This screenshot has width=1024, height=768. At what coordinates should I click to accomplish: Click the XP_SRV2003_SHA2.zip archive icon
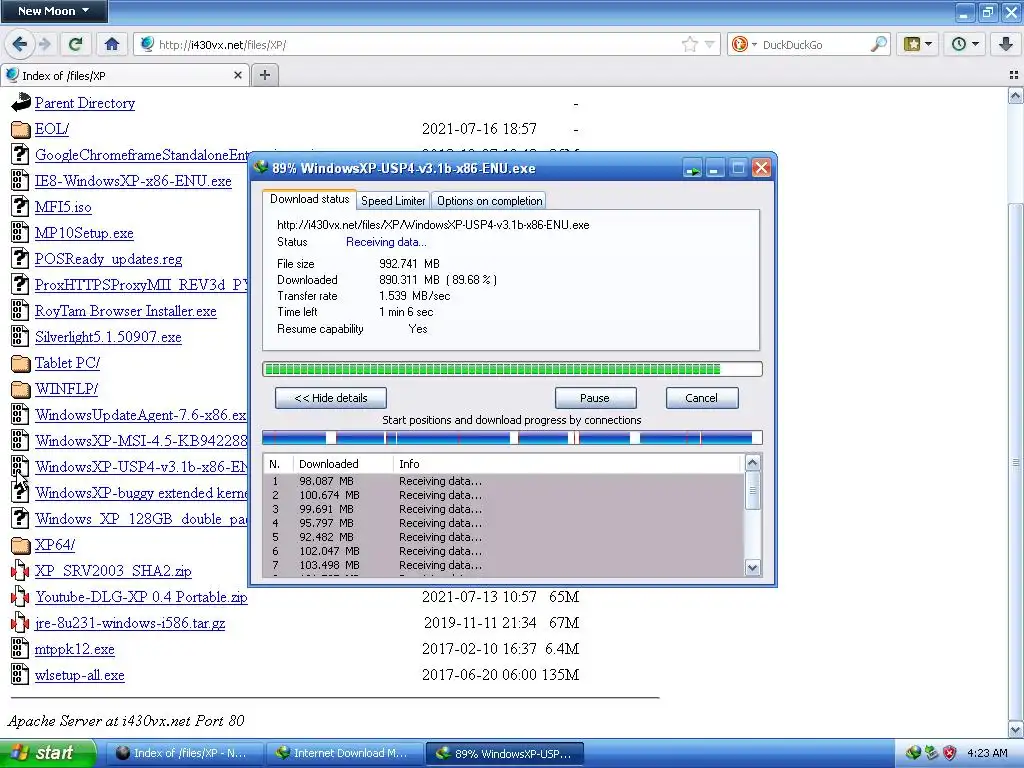pos(20,571)
